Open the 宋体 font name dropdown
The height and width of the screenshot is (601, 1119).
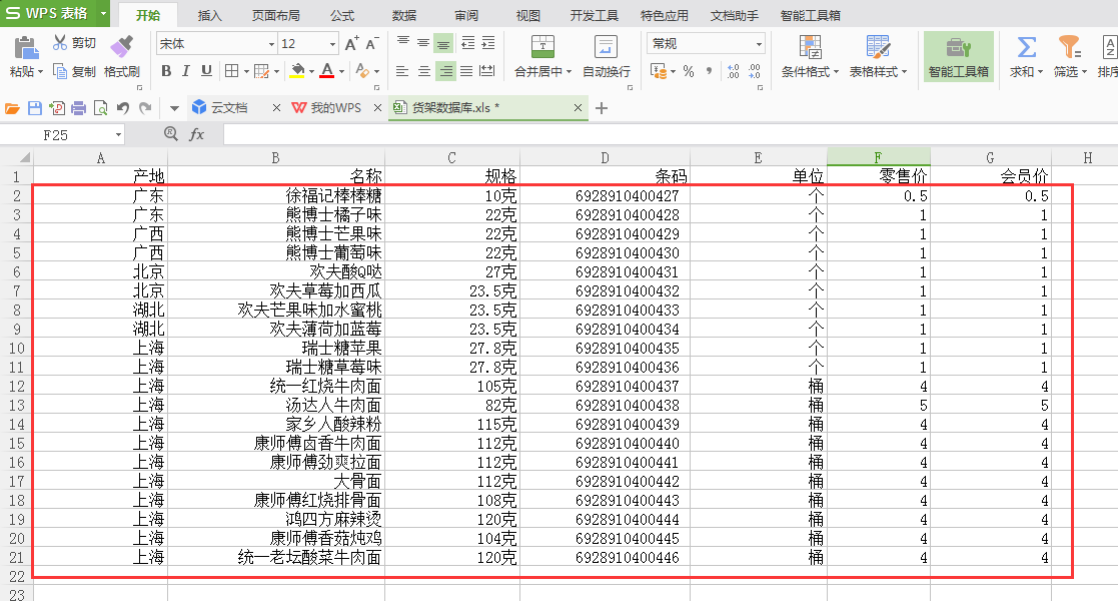[271, 44]
